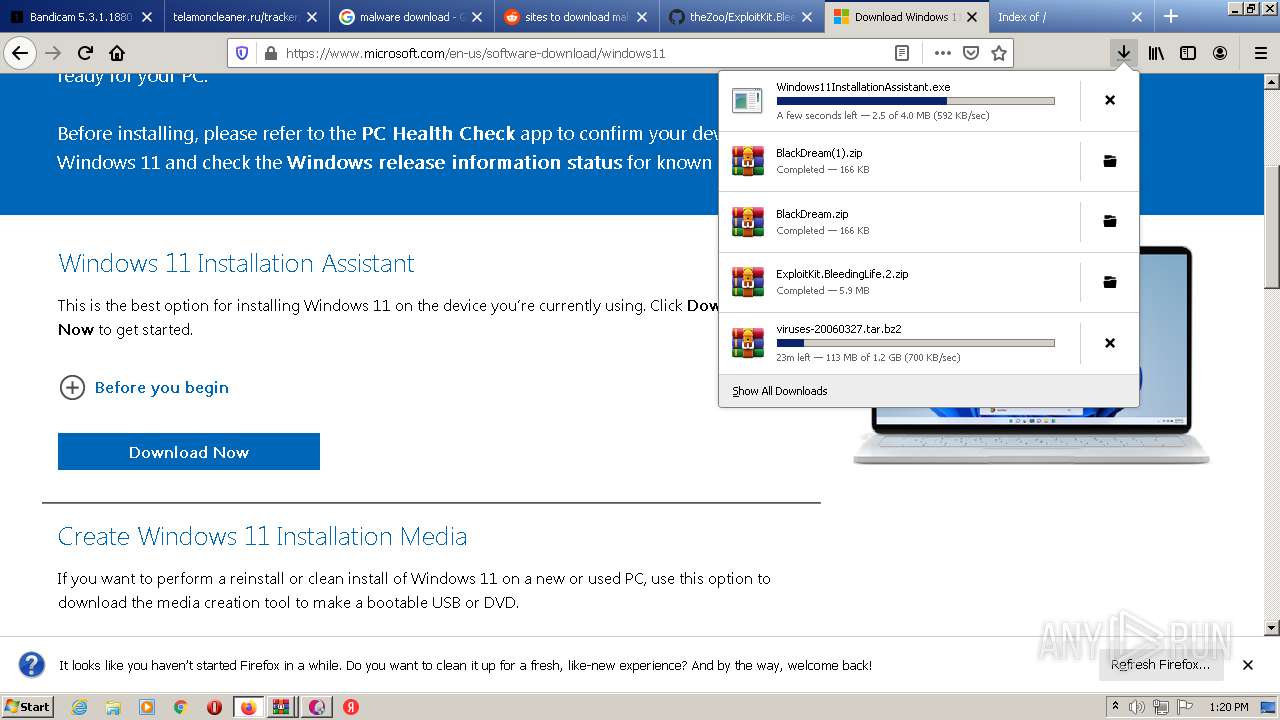Screen dimensions: 1280x720
Task: Open Windows Media Player from taskbar
Action: point(147,707)
